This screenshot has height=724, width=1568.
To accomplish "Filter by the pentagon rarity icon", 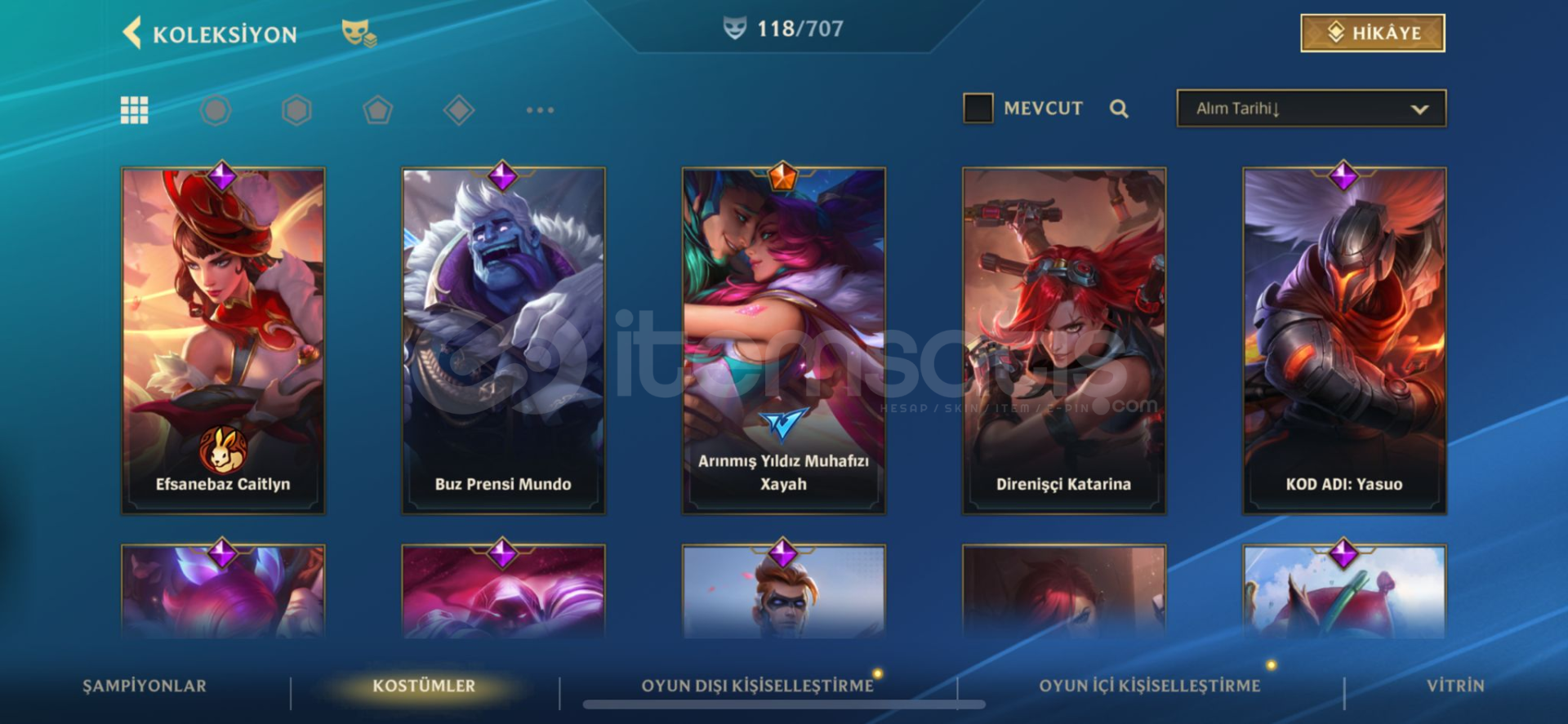I will pyautogui.click(x=377, y=110).
